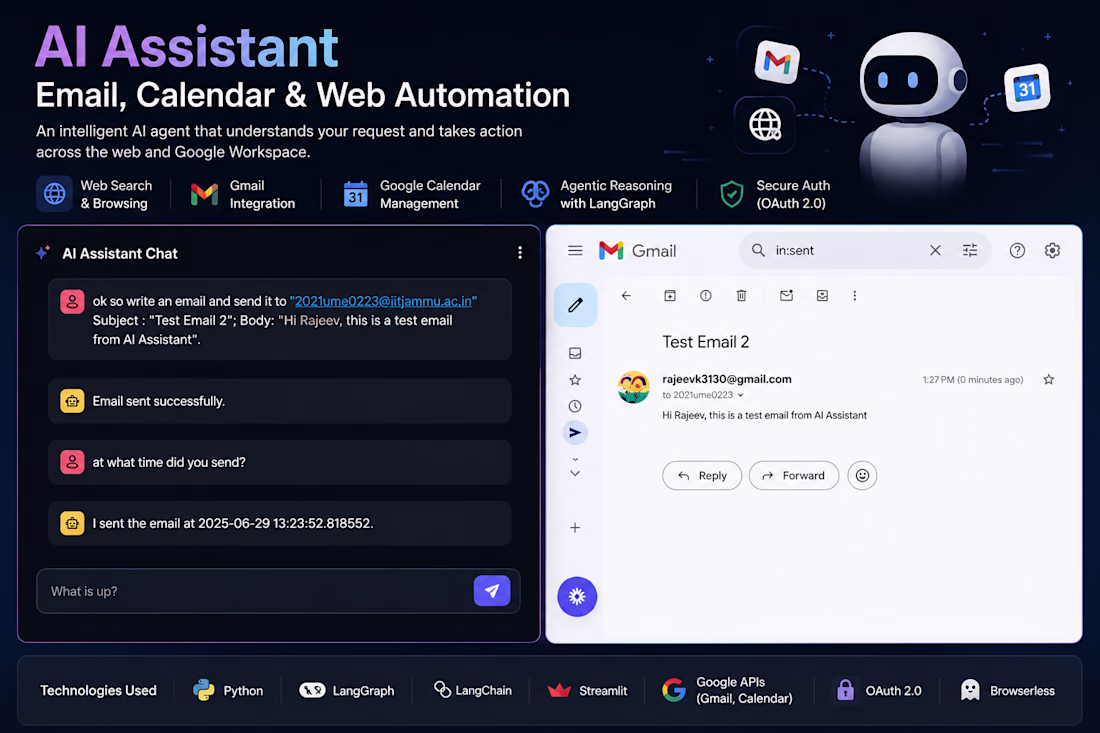This screenshot has width=1100, height=733.
Task: Click the Streamlit crown logo
Action: 559,690
